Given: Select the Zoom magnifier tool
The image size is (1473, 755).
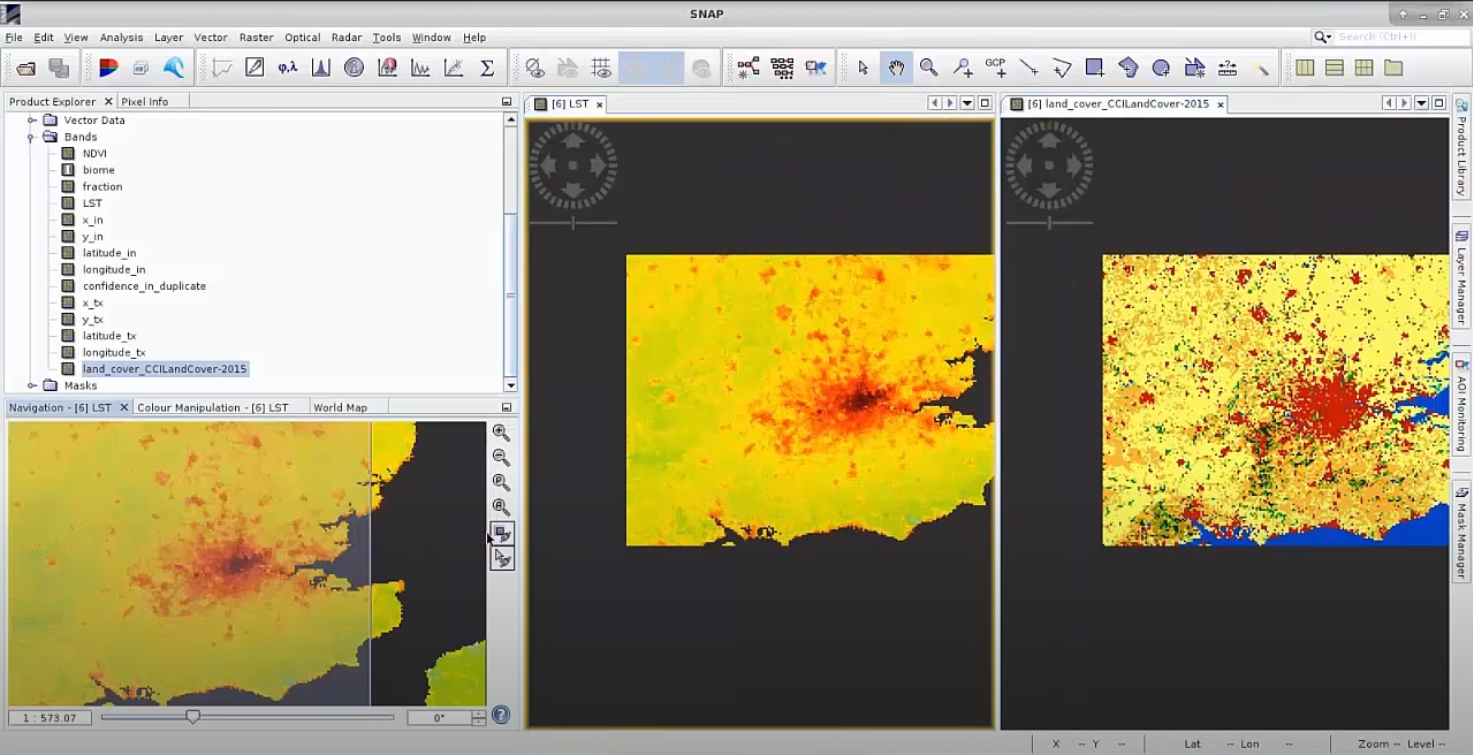Looking at the screenshot, I should pyautogui.click(x=929, y=68).
